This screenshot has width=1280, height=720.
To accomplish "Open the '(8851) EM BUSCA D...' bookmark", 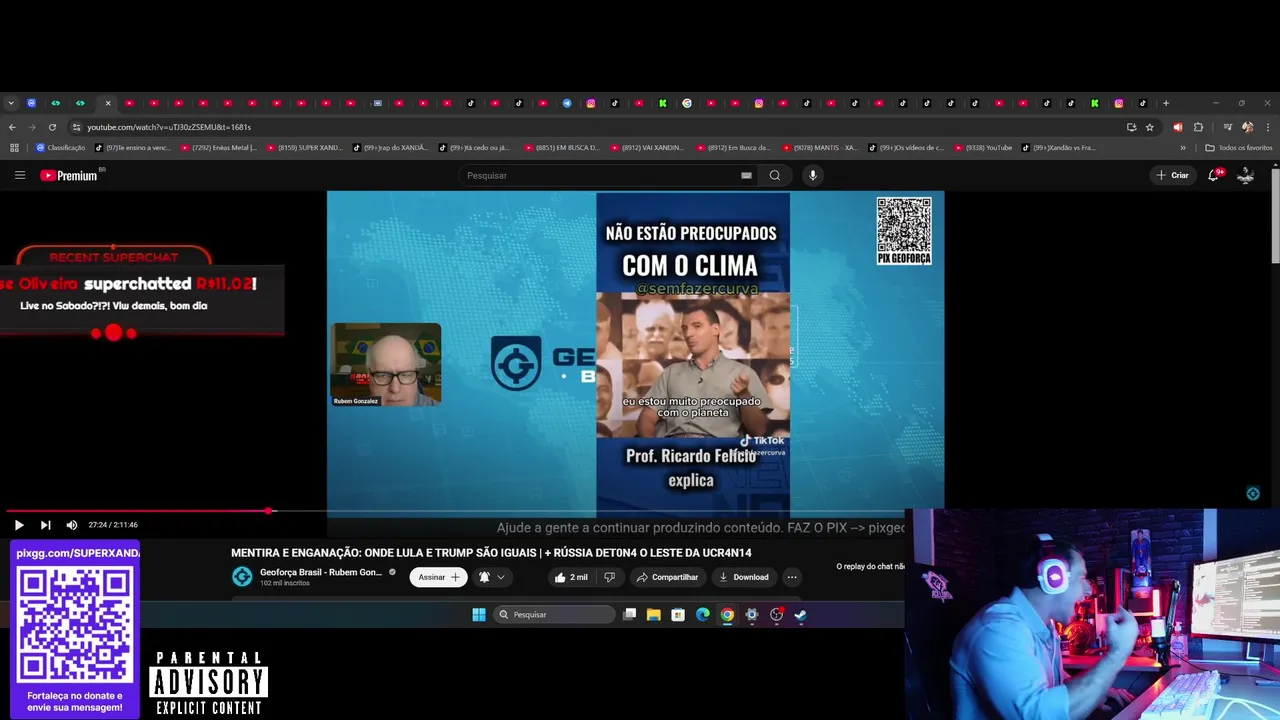I will click(562, 148).
